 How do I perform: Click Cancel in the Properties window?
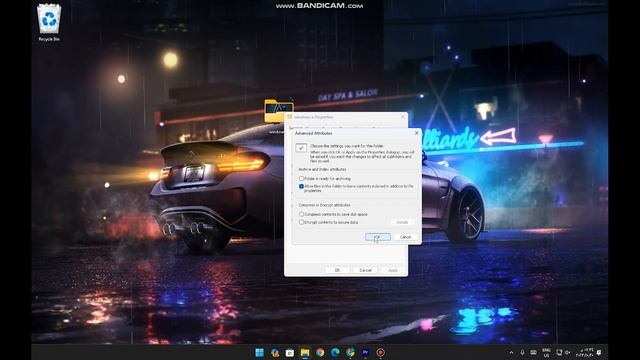pyautogui.click(x=365, y=270)
